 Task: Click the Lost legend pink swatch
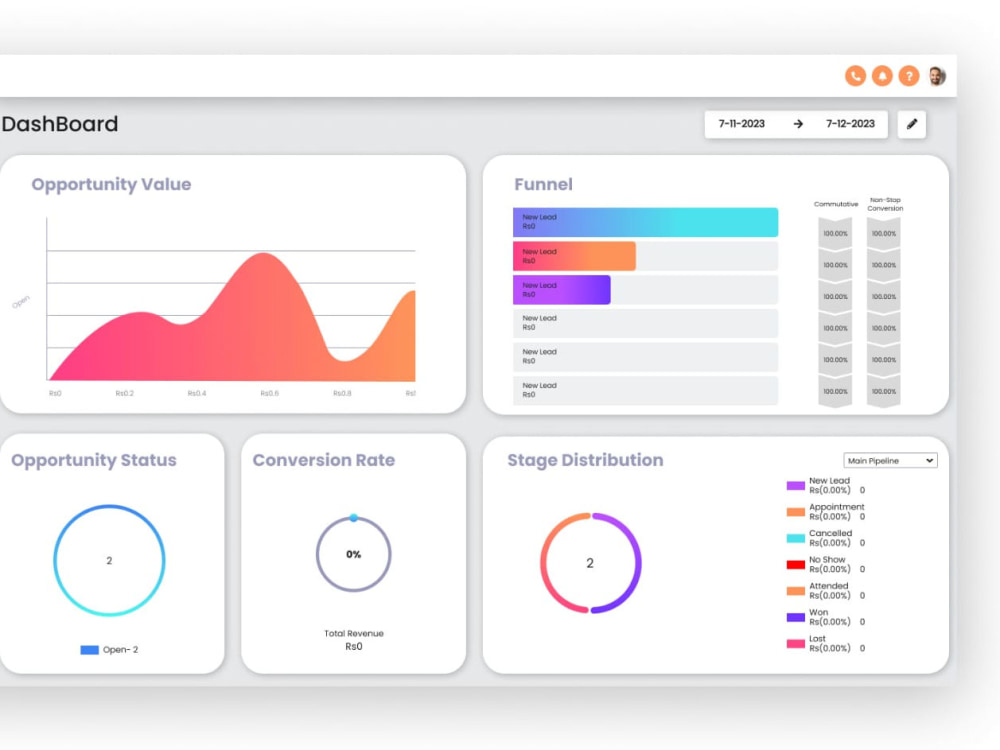[x=795, y=643]
